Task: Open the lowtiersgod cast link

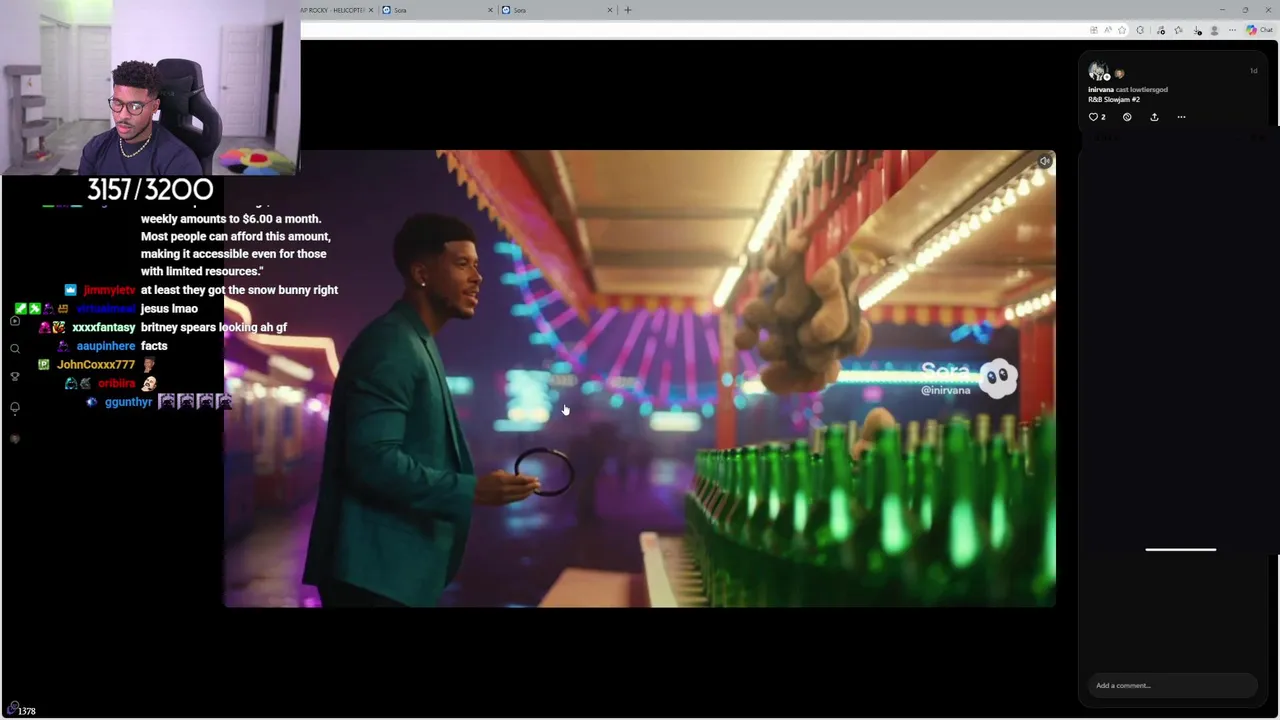Action: (x=1148, y=90)
